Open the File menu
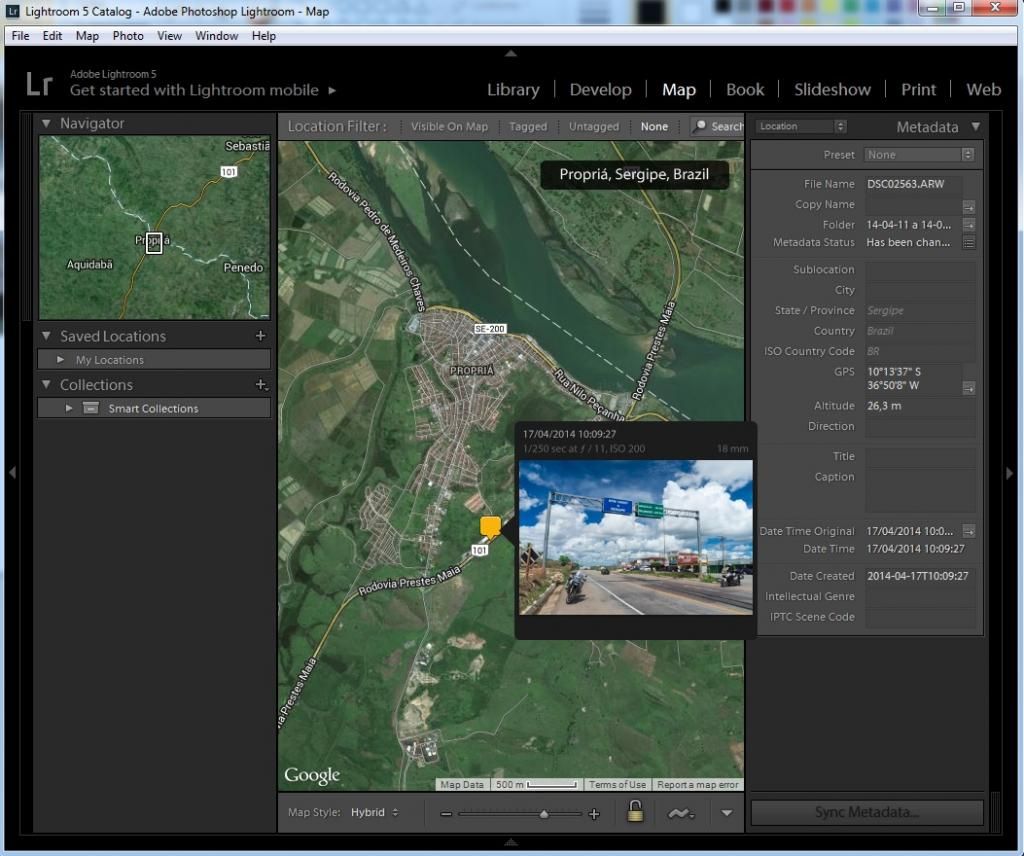The width and height of the screenshot is (1024, 856). [20, 36]
